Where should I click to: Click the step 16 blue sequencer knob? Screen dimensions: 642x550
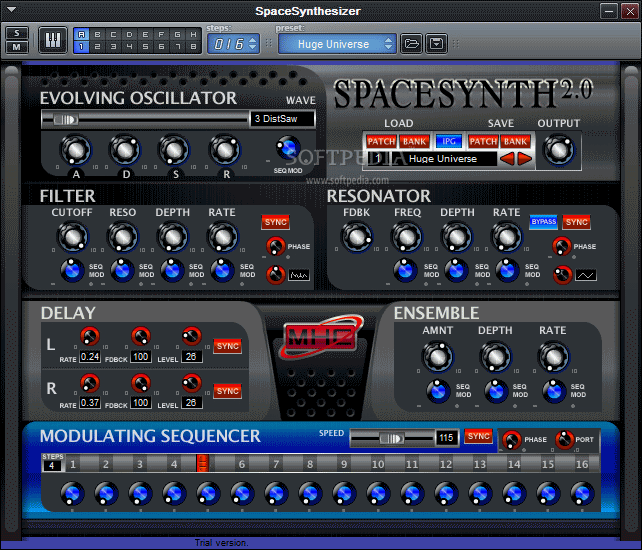pyautogui.click(x=583, y=493)
